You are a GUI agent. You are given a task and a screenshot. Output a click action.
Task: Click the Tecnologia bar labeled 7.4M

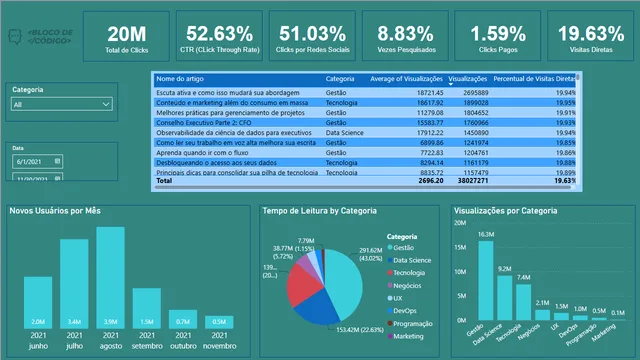point(523,302)
